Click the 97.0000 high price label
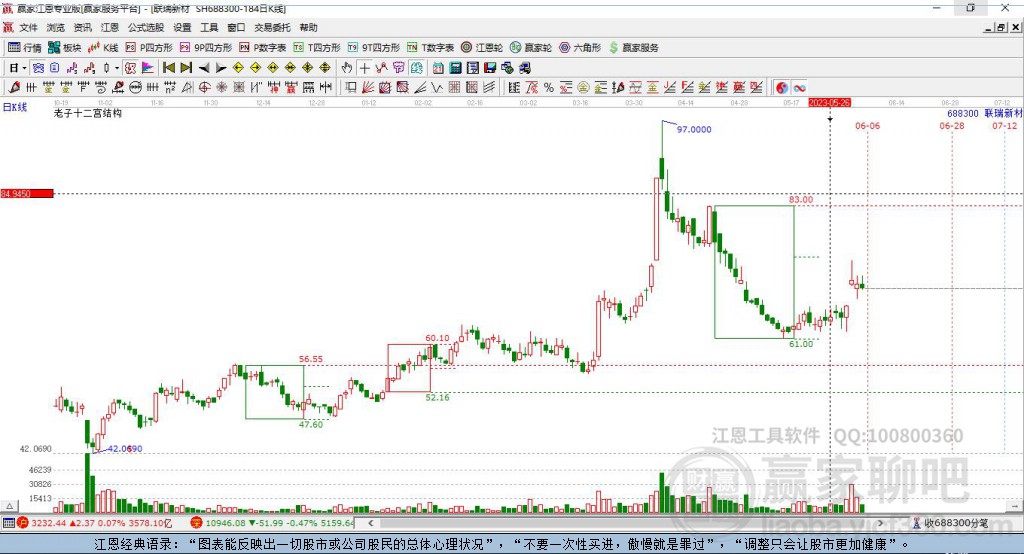 click(694, 129)
